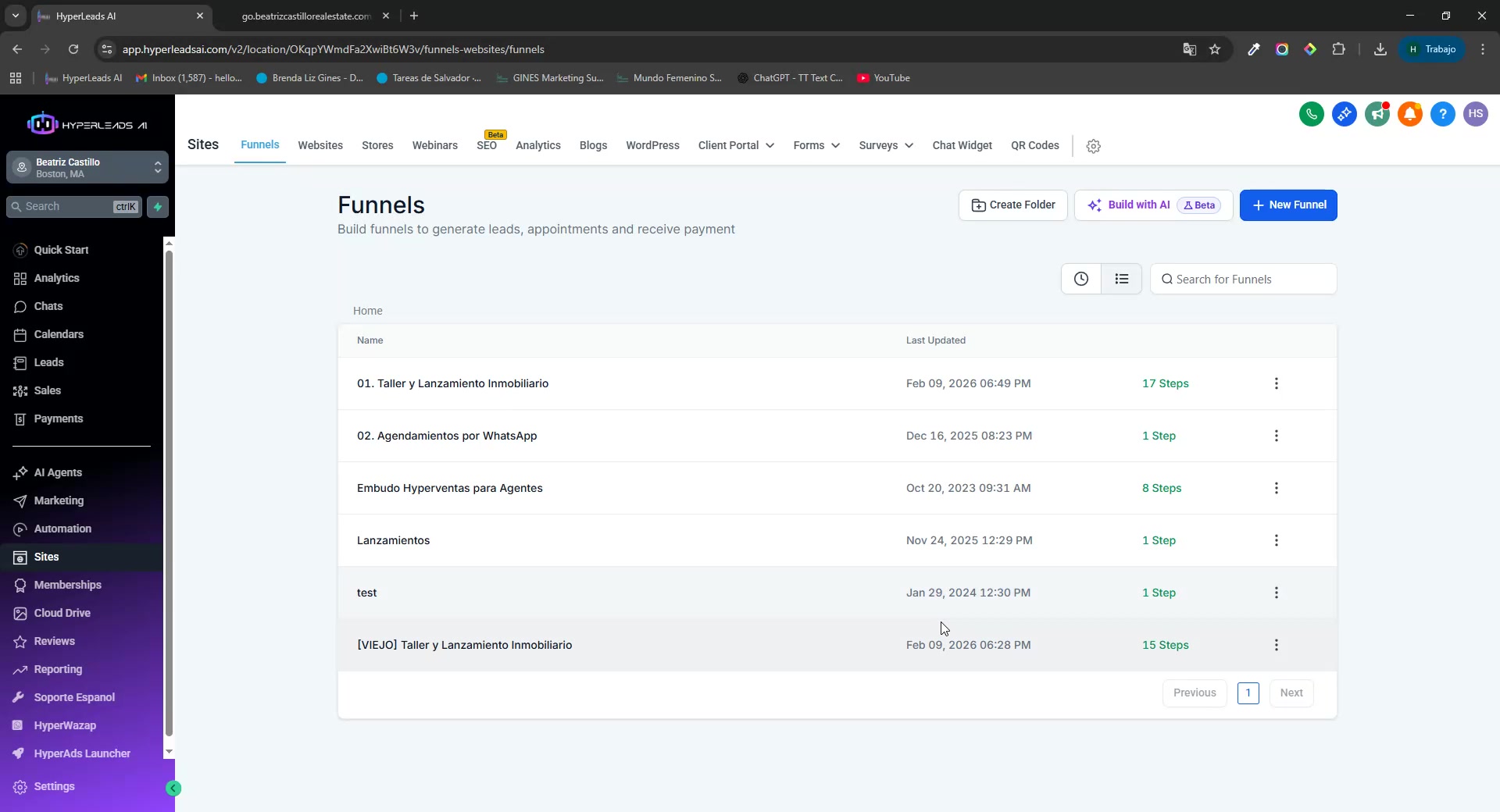Open the green phone dialer icon
Viewport: 1500px width, 812px height.
[1311, 114]
